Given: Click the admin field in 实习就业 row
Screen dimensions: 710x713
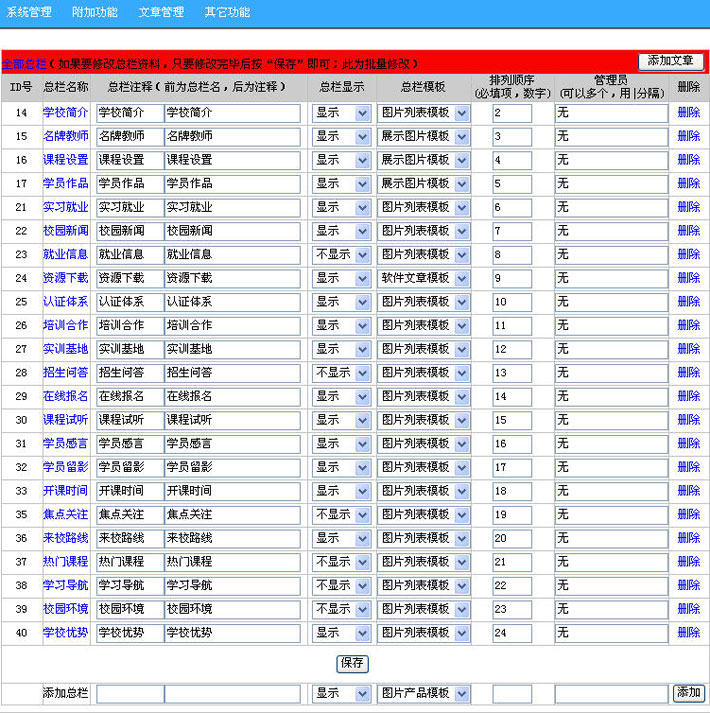Looking at the screenshot, I should pyautogui.click(x=611, y=207).
